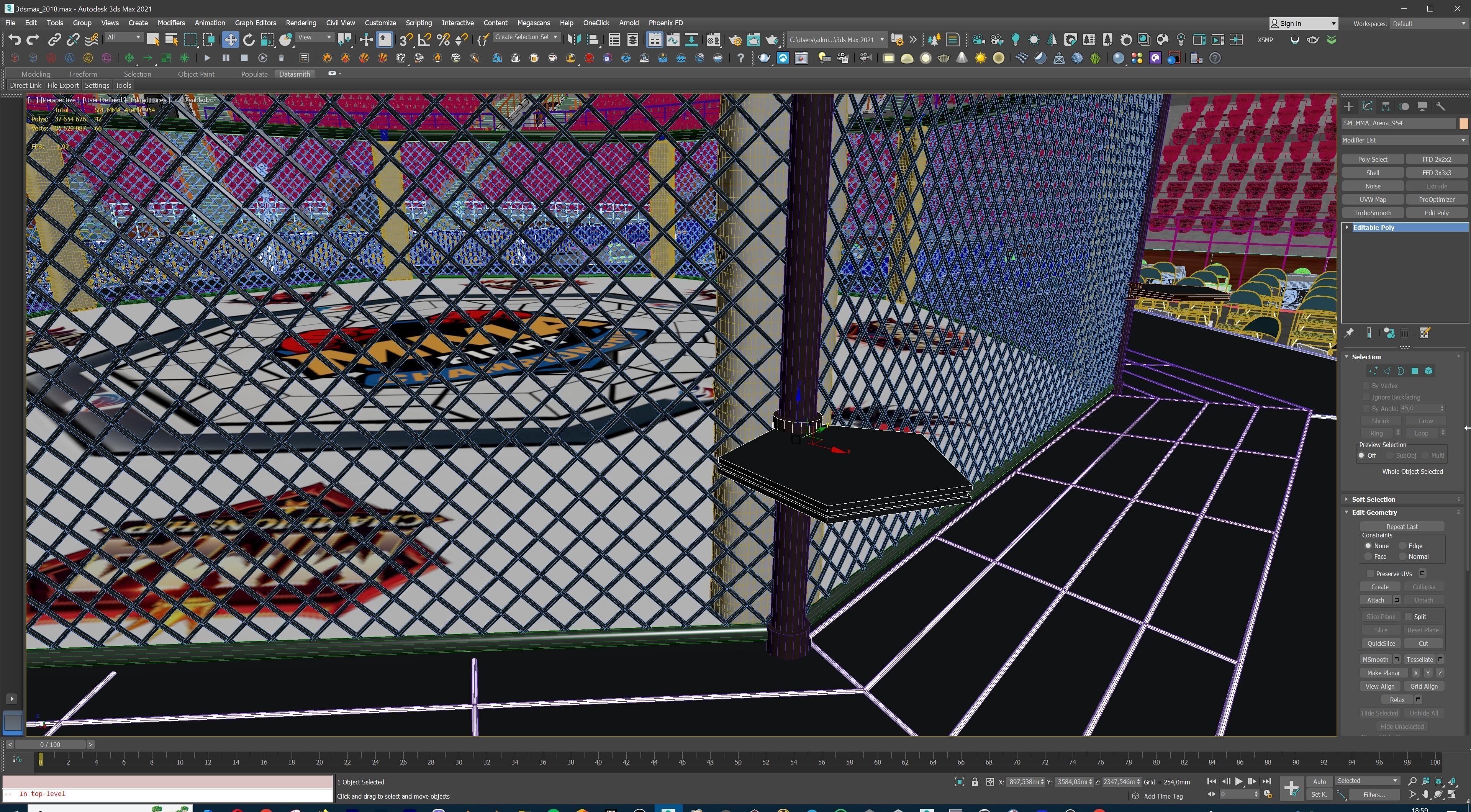Click the Make Planar button
Viewport: 1471px width, 812px height.
tap(1383, 673)
